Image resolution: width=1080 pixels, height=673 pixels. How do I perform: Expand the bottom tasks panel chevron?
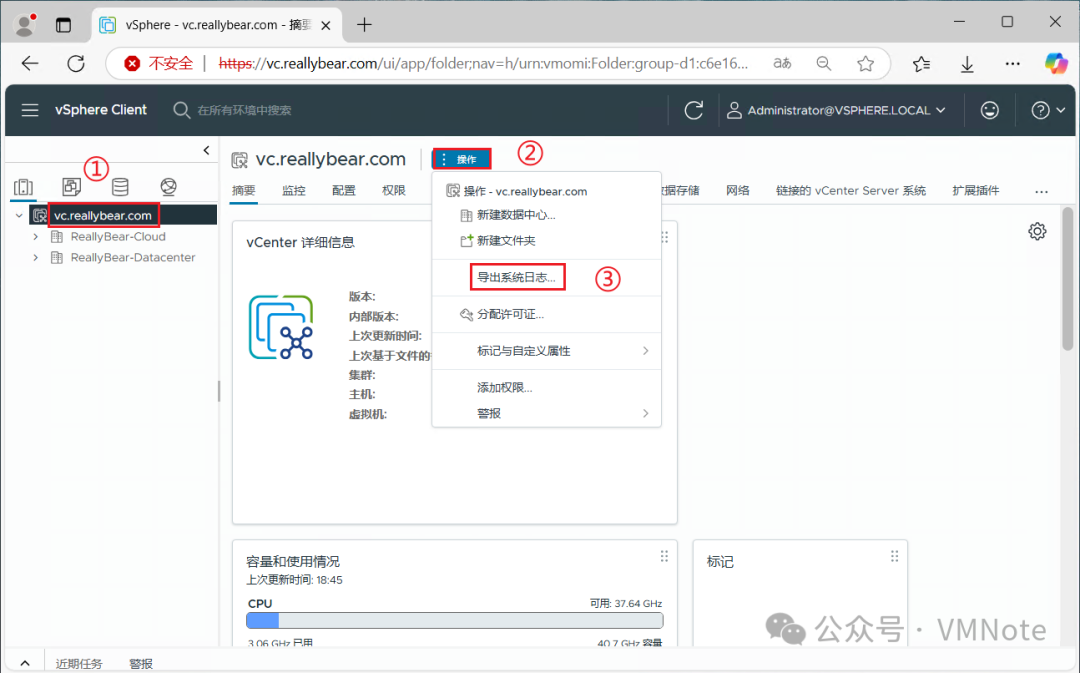click(25, 663)
